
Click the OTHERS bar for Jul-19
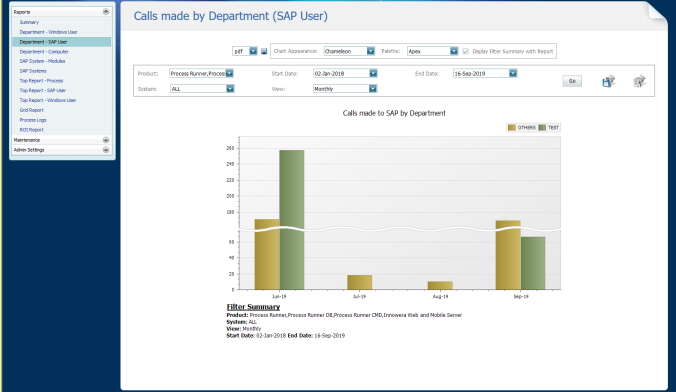360,282
